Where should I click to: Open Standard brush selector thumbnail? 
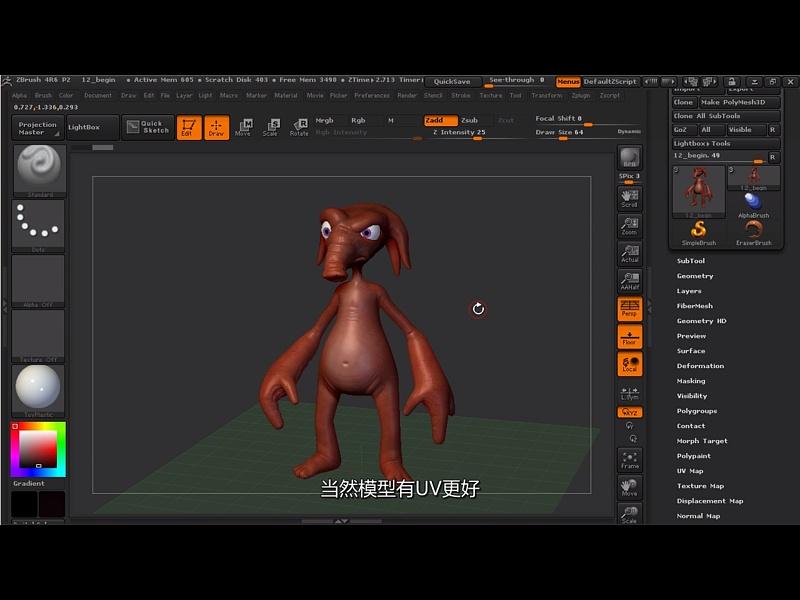coord(39,170)
